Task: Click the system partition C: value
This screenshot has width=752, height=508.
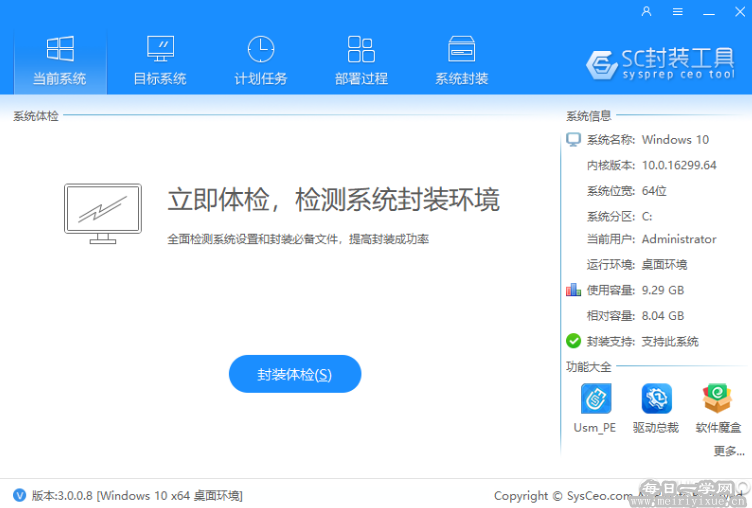Action: tap(647, 216)
